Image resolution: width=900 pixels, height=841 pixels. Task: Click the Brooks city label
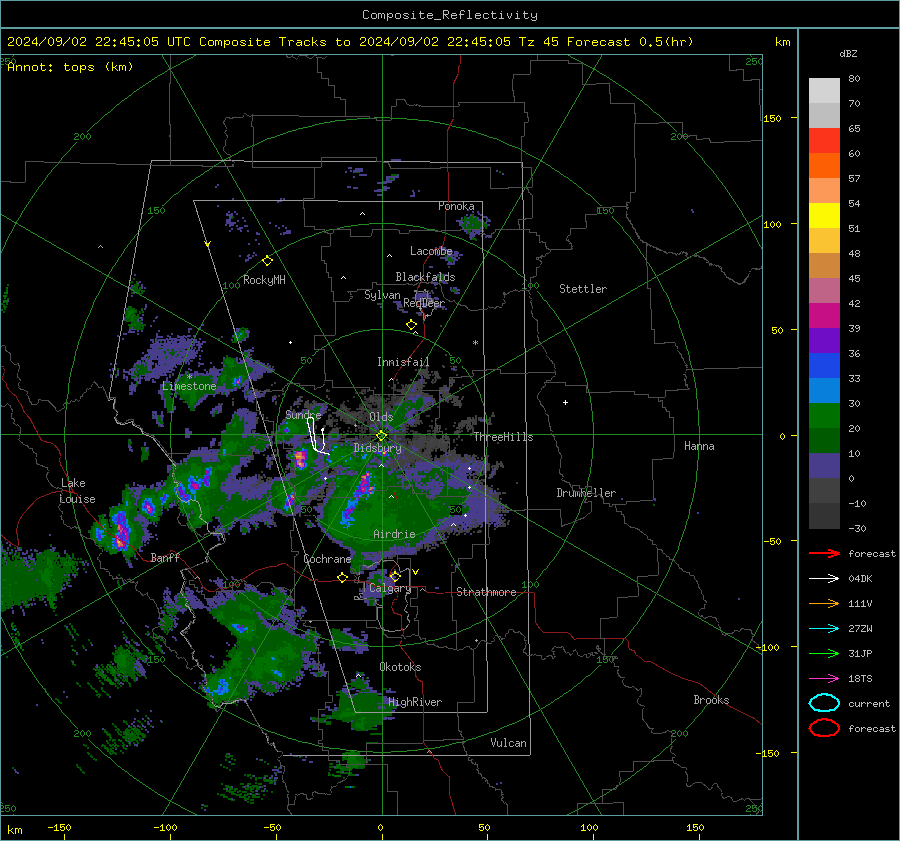point(711,700)
